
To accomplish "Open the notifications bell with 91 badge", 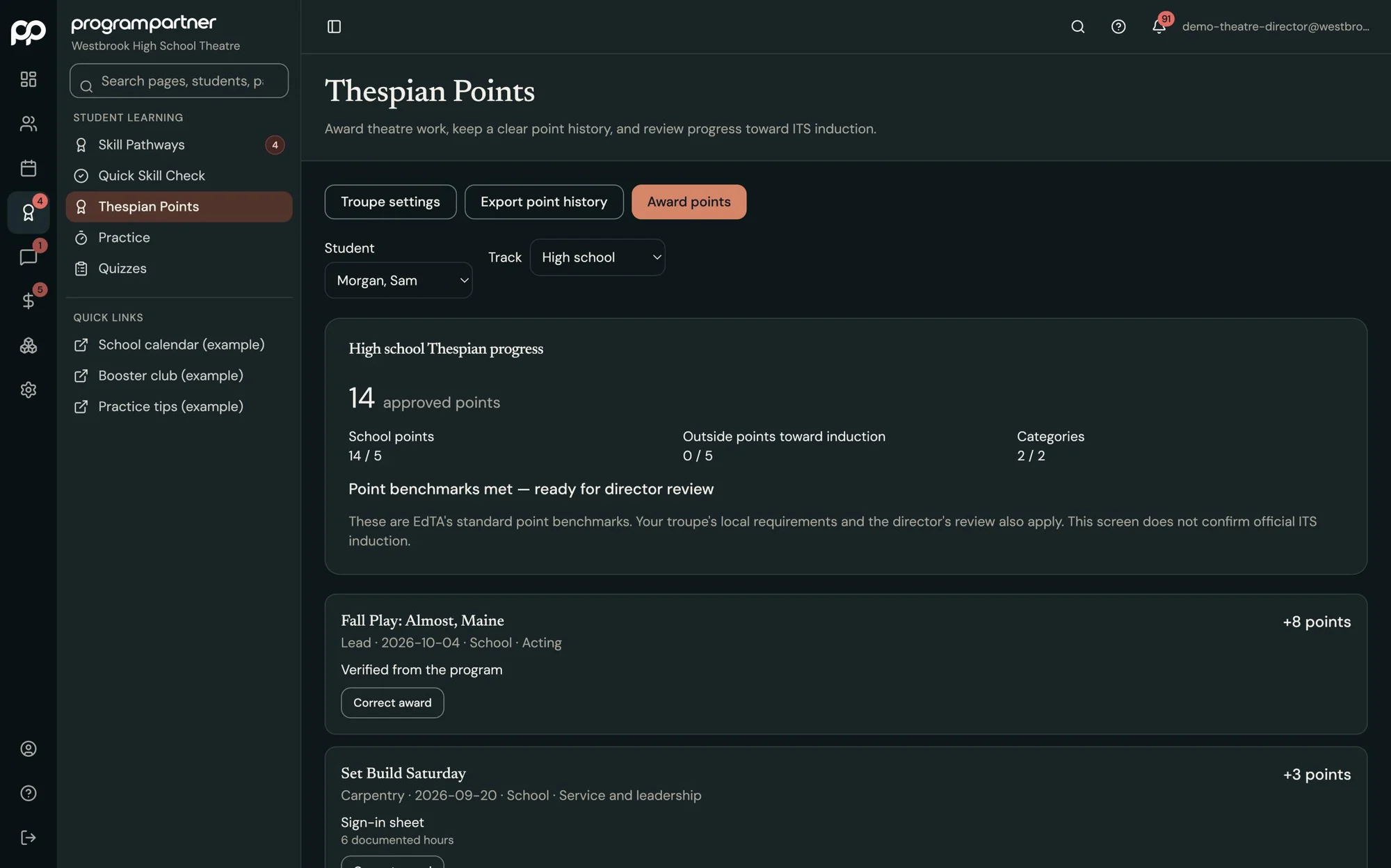I will [1159, 26].
